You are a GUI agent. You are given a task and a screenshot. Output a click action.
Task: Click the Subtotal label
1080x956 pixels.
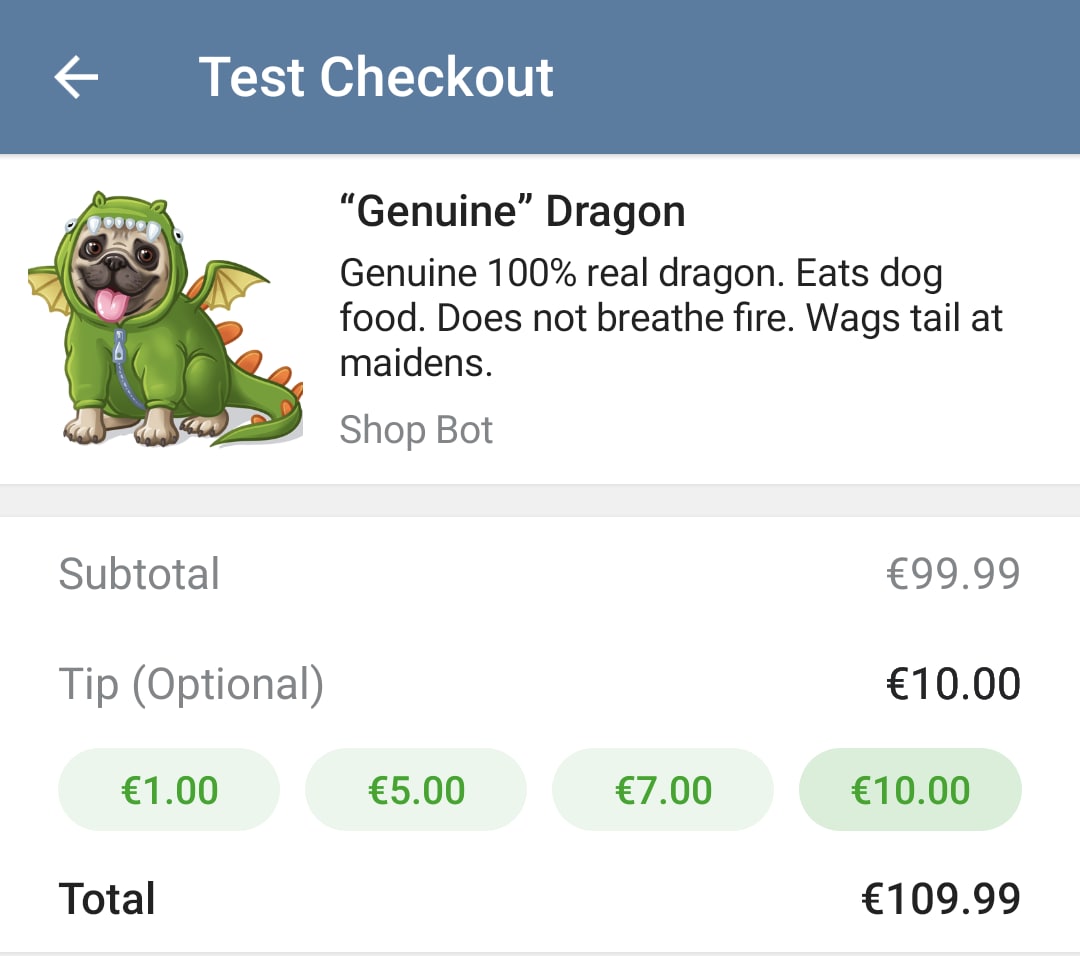tap(139, 574)
